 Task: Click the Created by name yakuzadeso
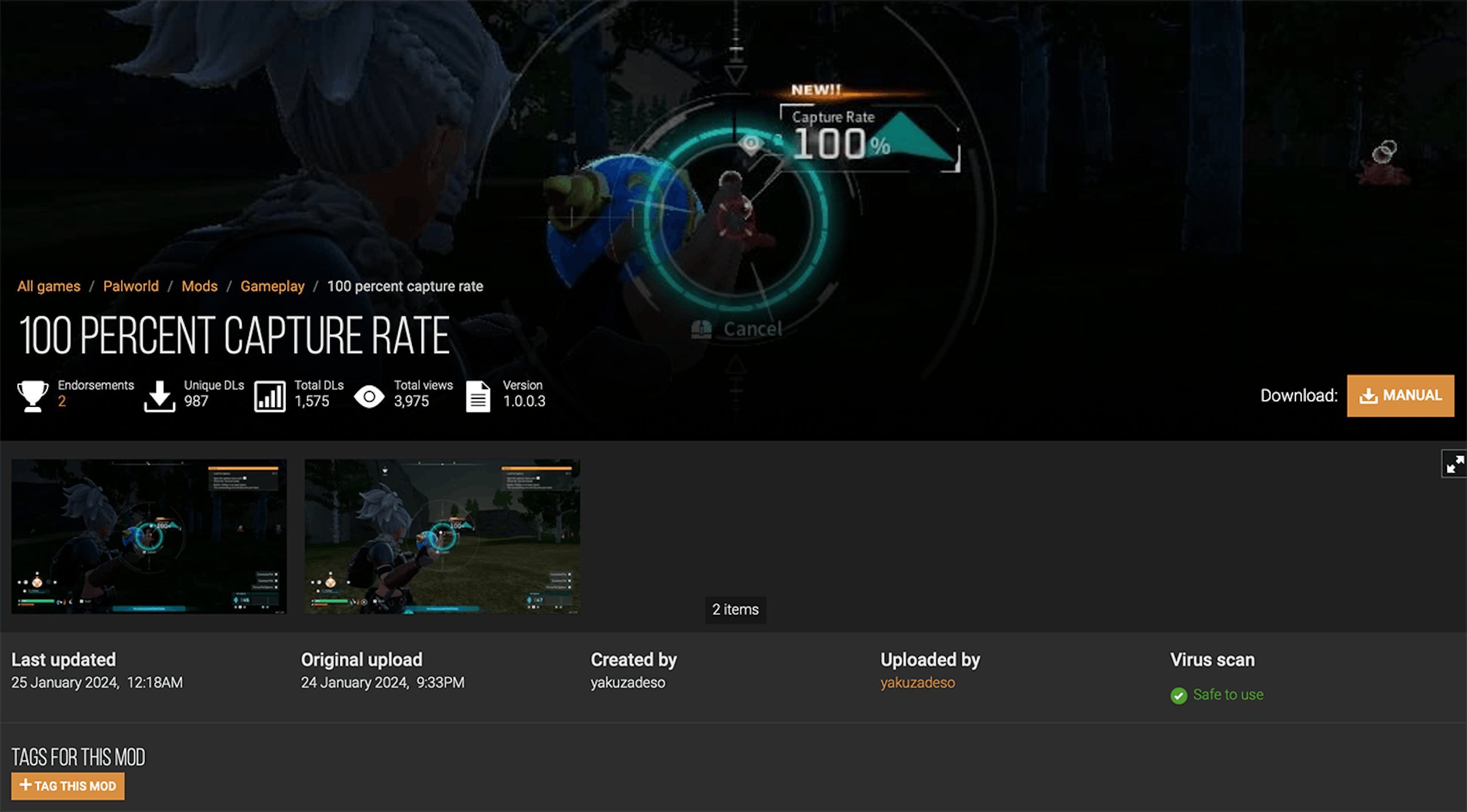pos(628,682)
